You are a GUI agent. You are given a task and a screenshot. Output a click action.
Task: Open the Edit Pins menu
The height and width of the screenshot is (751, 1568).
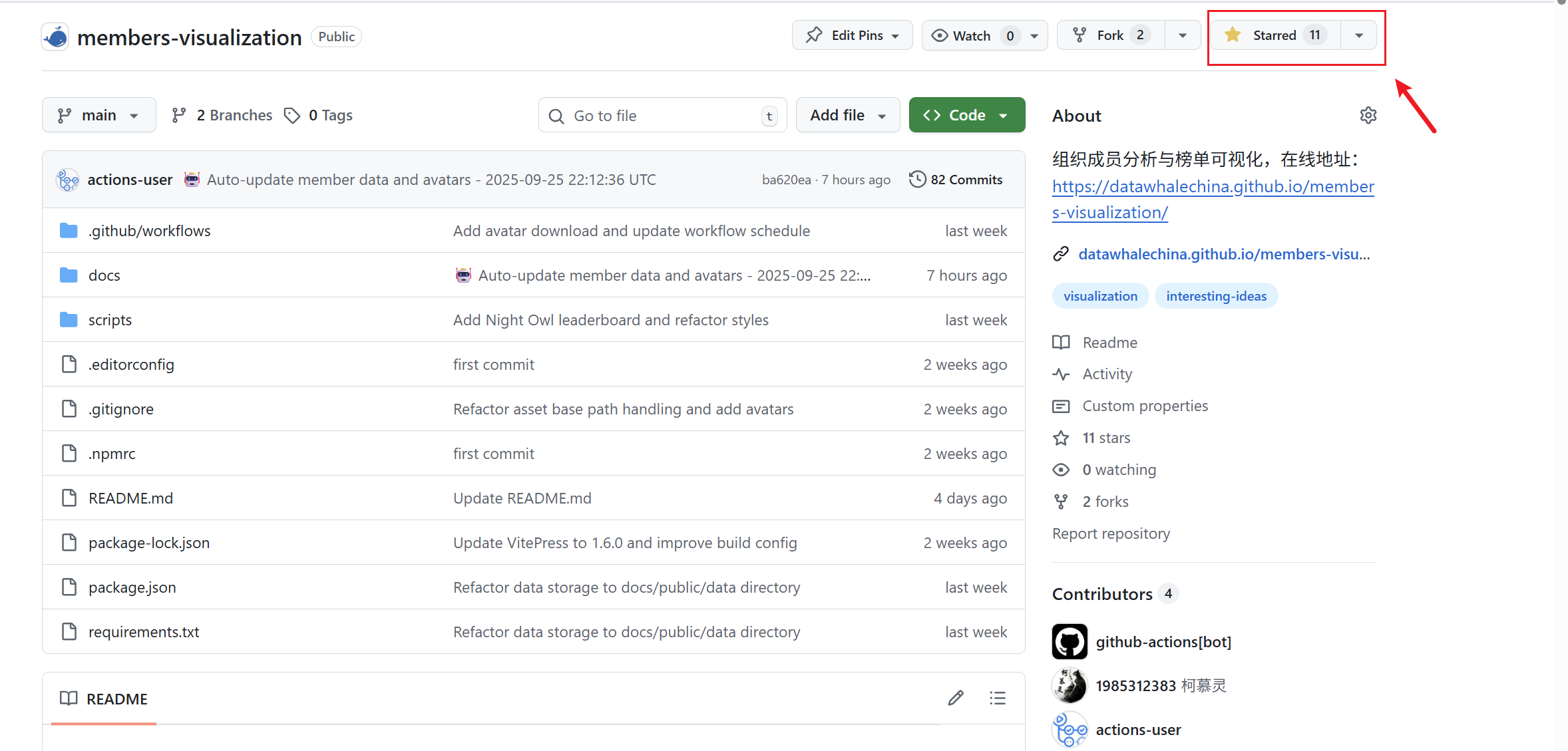tap(852, 35)
